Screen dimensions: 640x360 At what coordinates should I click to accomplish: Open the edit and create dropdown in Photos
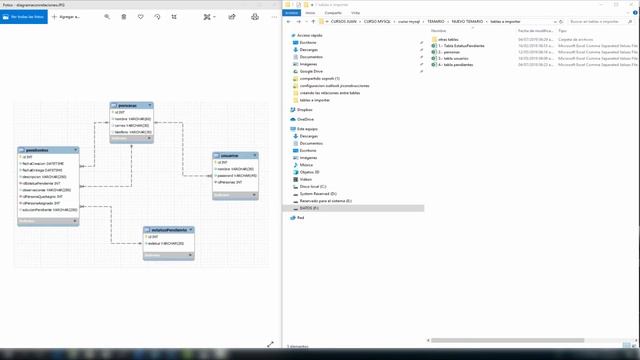coord(209,17)
